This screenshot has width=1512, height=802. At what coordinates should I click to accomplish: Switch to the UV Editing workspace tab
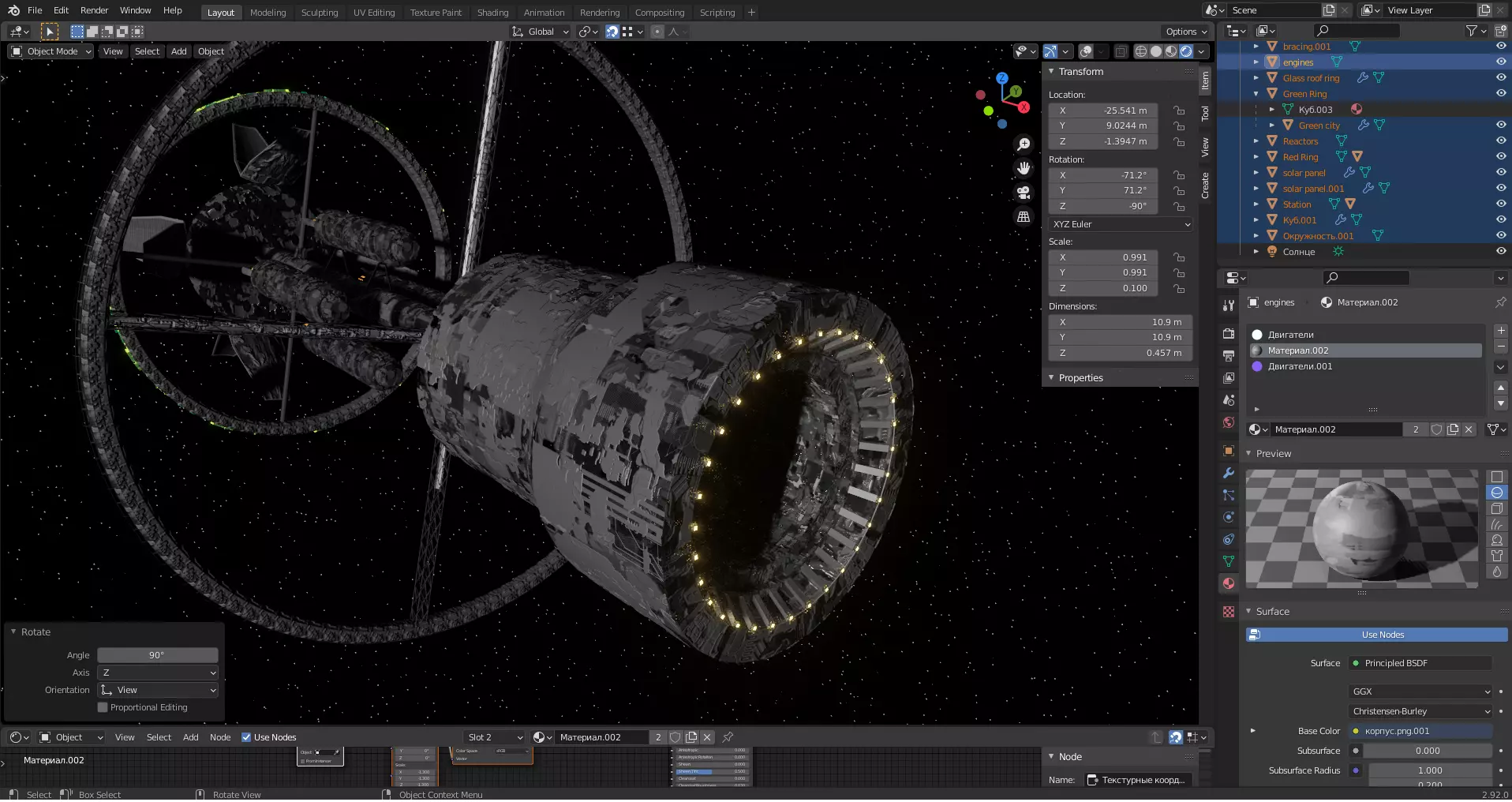(374, 13)
